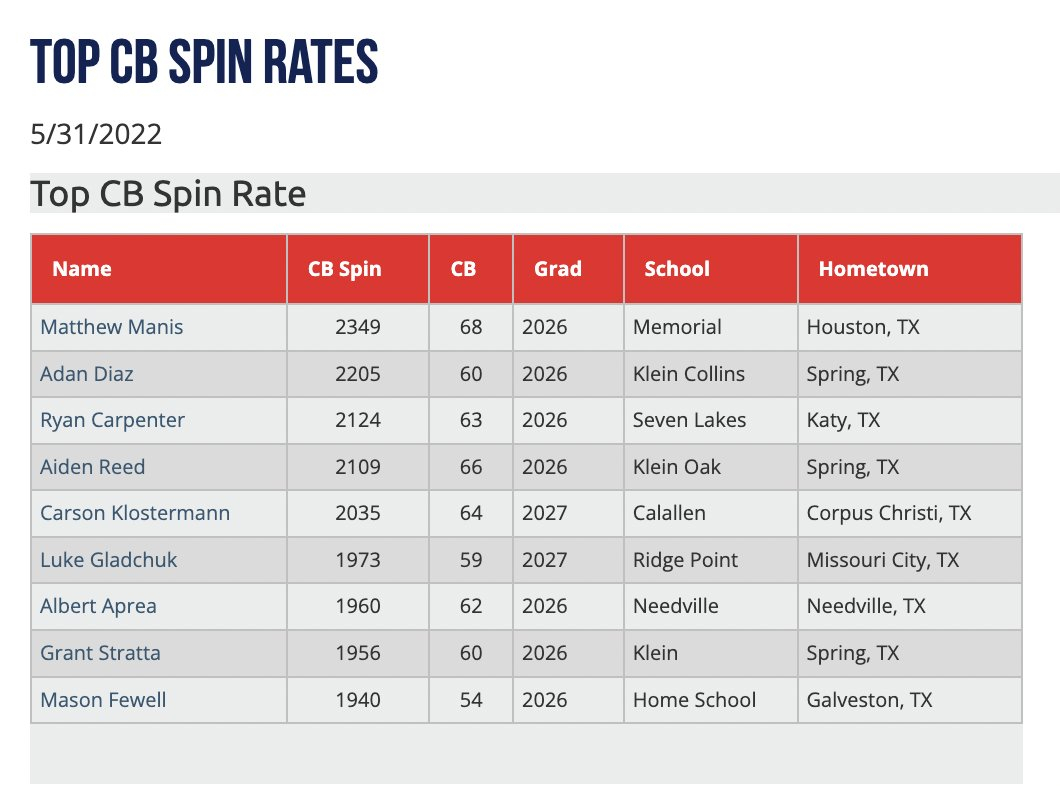Open Aiden Reed profile link

coord(93,467)
